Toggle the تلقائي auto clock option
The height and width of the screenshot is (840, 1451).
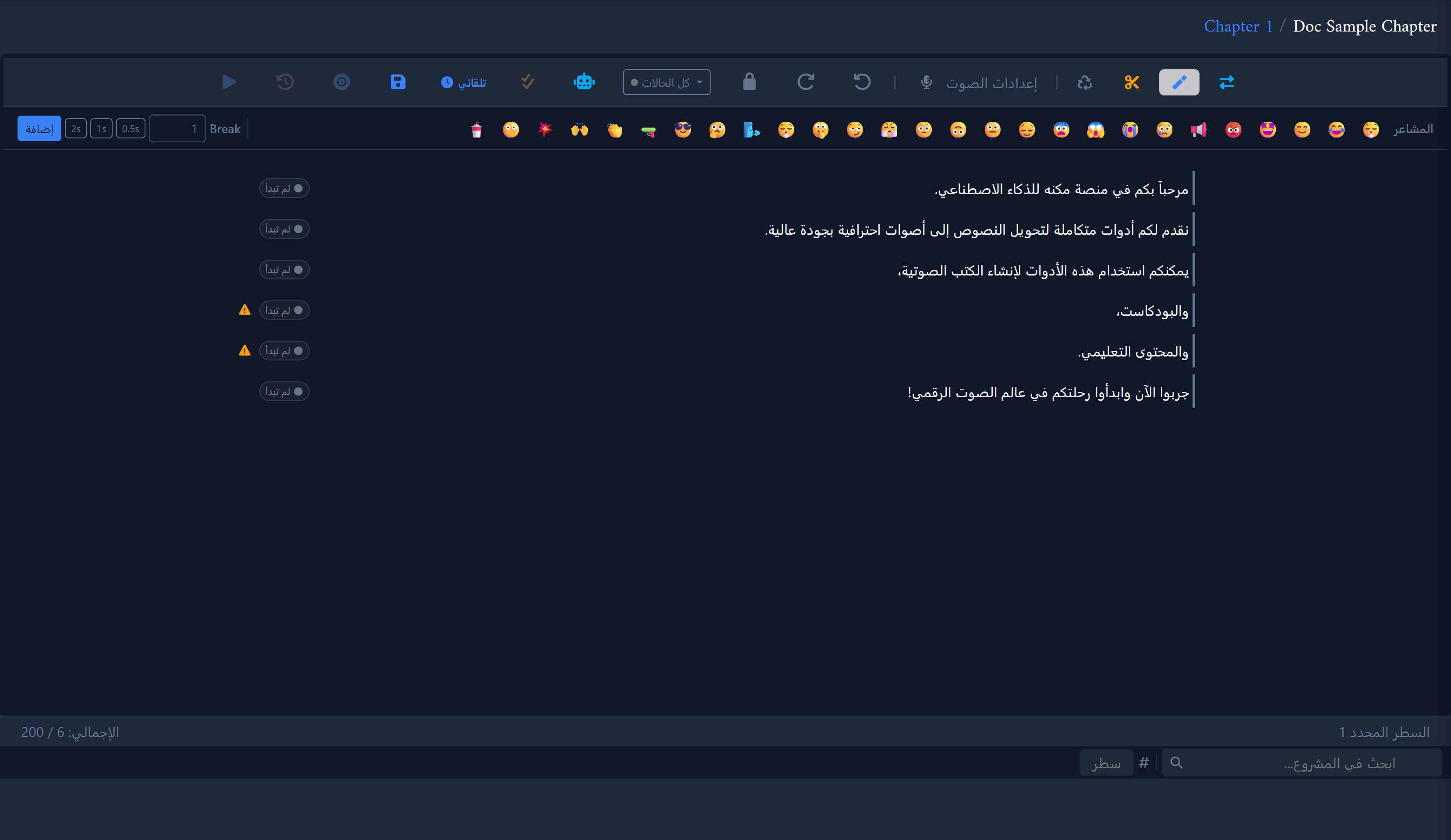pos(464,82)
